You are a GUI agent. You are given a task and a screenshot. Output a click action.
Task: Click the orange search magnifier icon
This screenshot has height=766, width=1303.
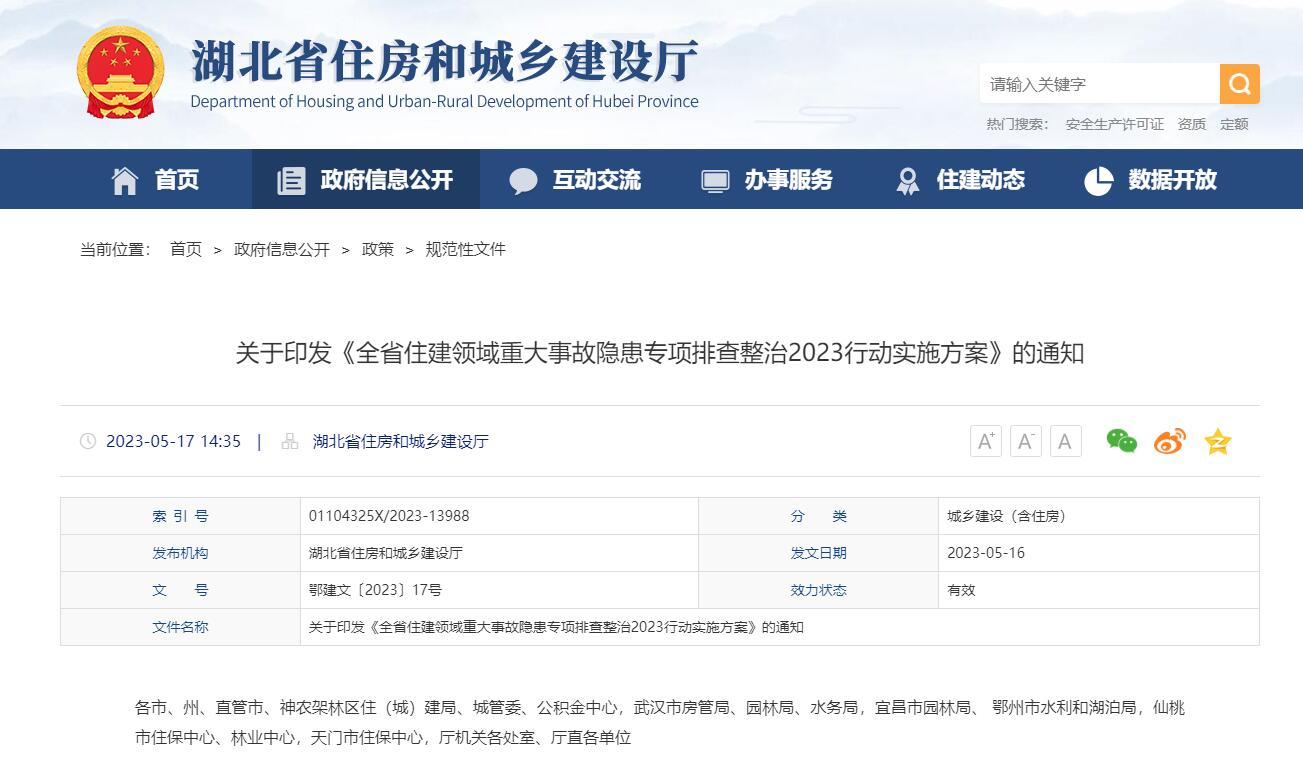[1238, 84]
